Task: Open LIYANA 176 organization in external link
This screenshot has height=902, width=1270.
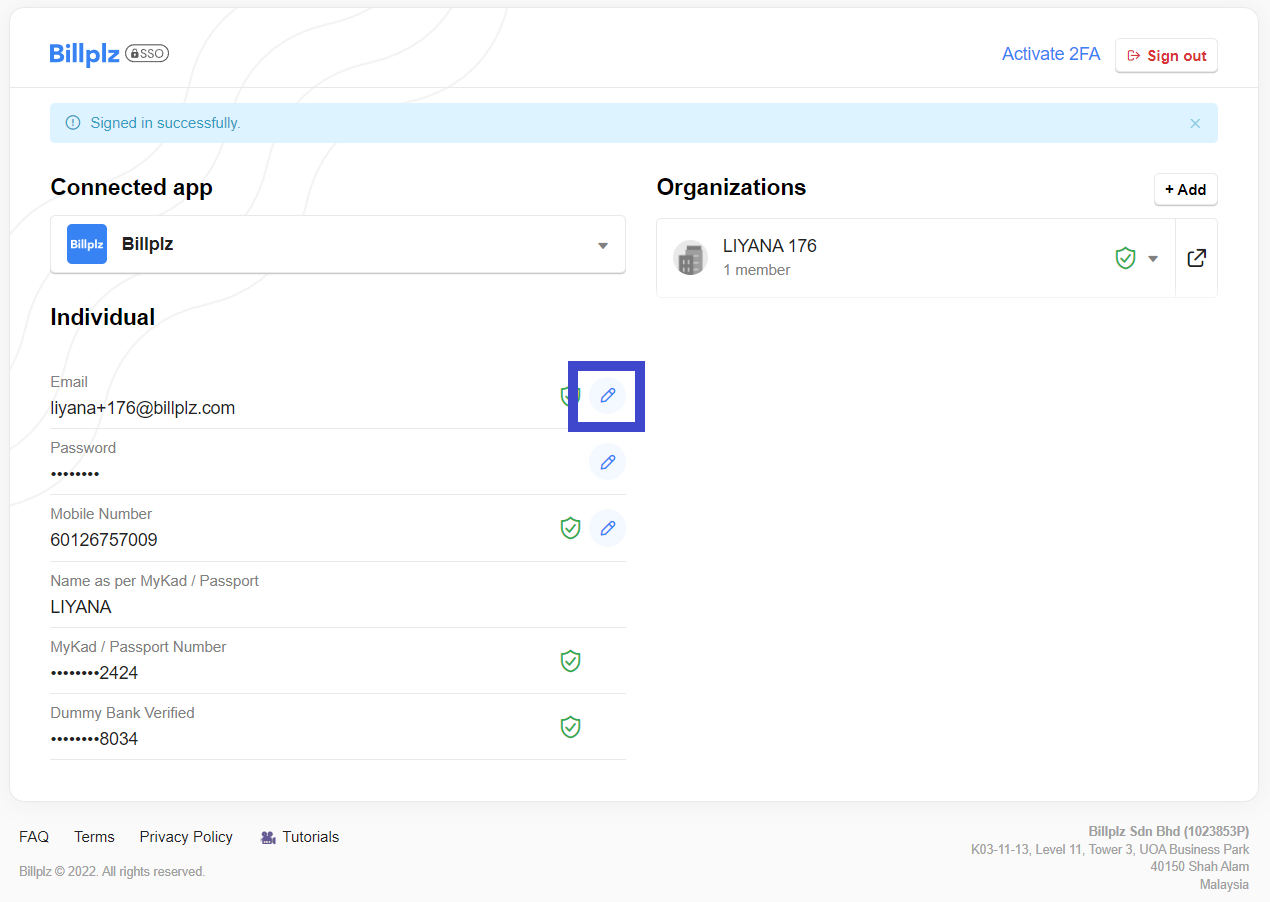Action: pos(1196,258)
